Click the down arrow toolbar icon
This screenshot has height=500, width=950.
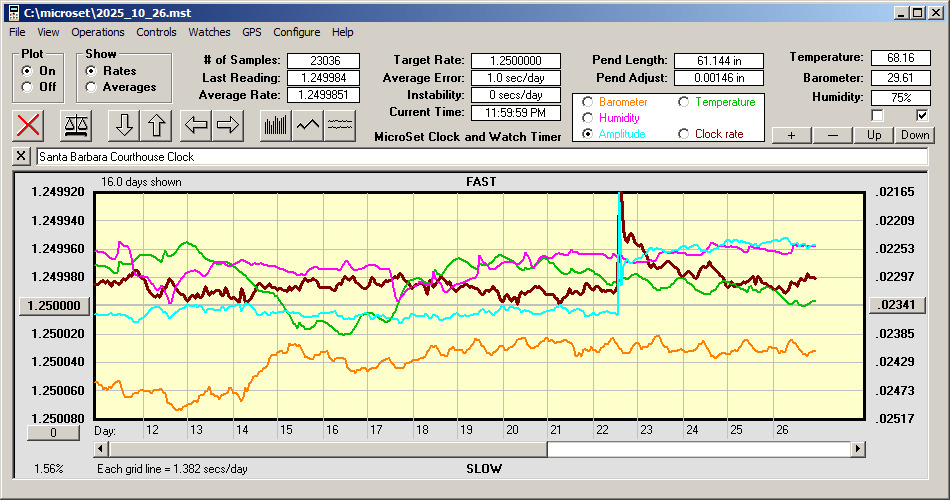(x=124, y=125)
